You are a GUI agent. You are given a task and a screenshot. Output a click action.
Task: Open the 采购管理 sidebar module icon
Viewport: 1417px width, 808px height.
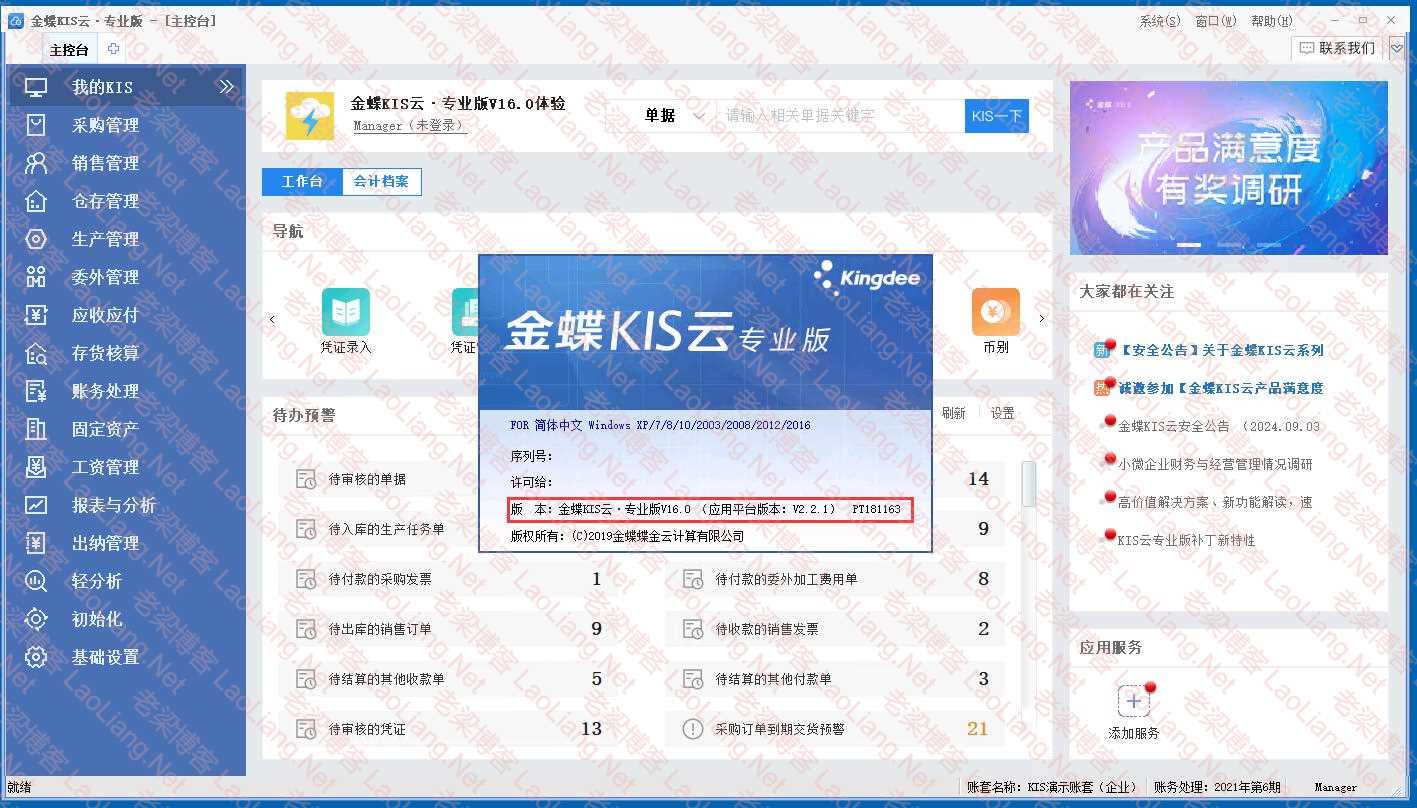[x=36, y=125]
